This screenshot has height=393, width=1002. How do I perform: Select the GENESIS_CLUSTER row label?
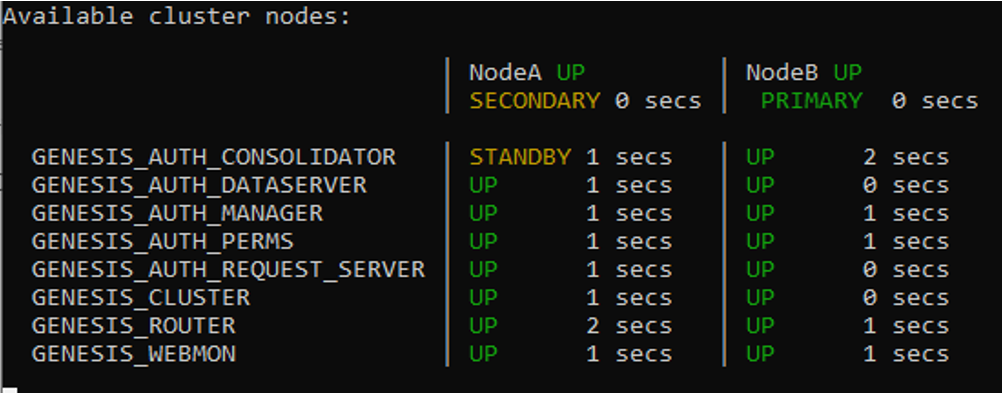point(141,298)
